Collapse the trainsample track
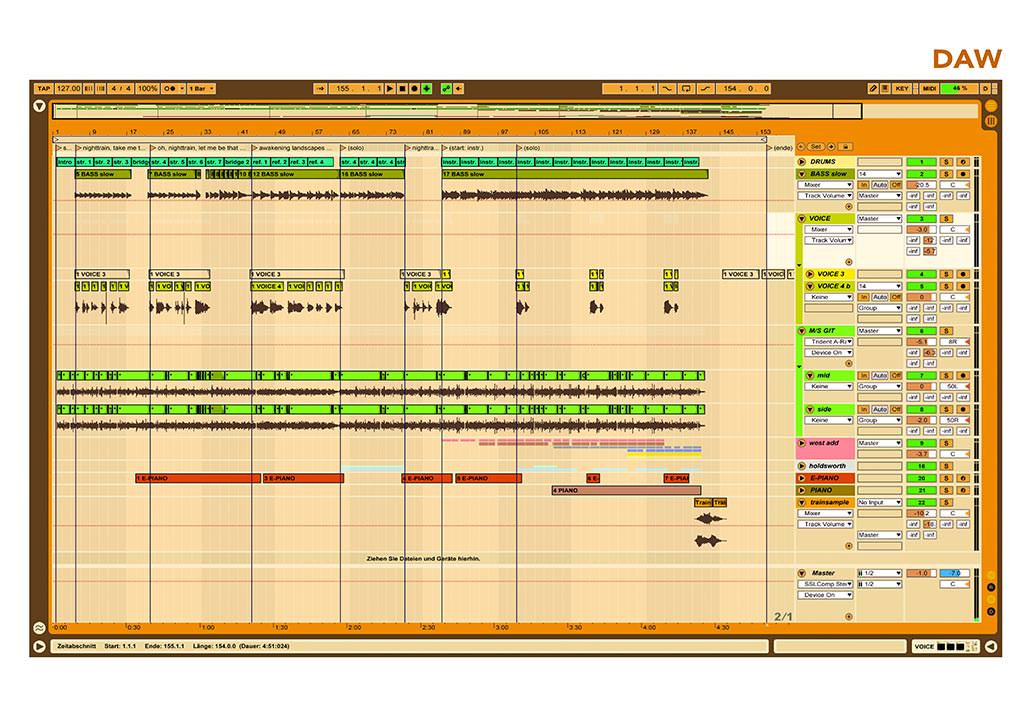The image size is (1029, 719). point(801,503)
